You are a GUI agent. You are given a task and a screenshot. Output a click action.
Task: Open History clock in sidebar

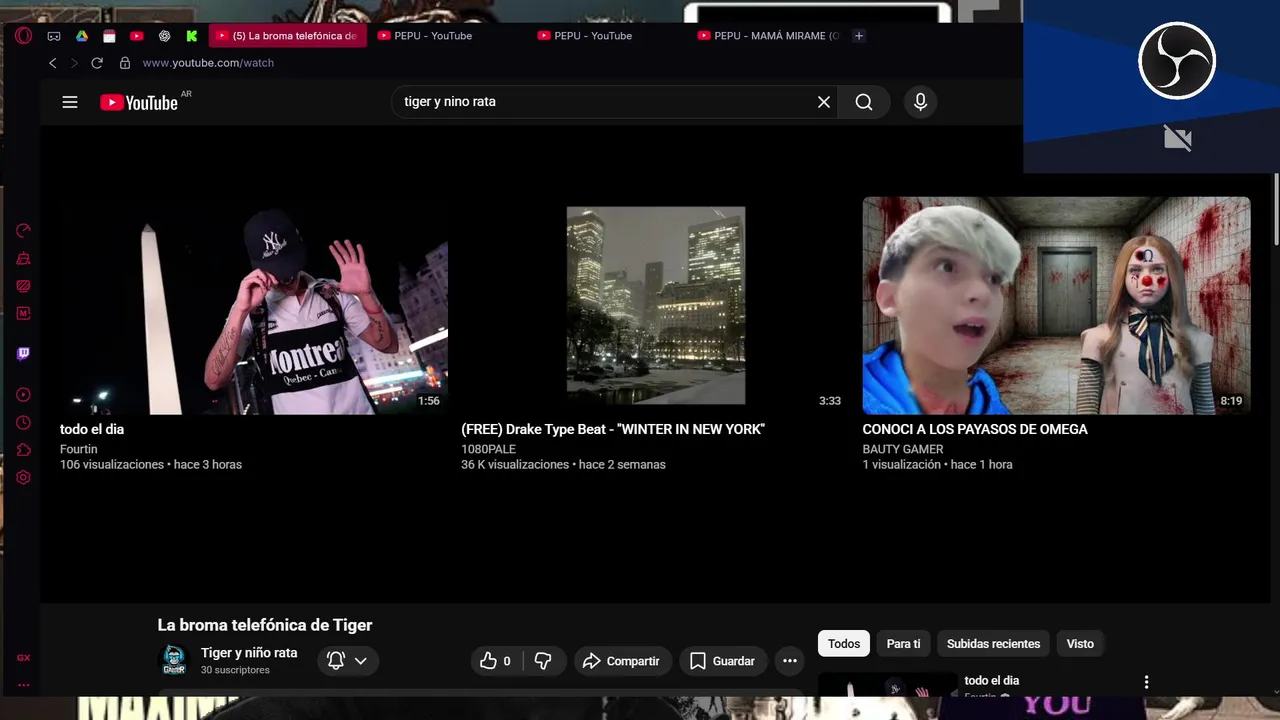click(23, 423)
